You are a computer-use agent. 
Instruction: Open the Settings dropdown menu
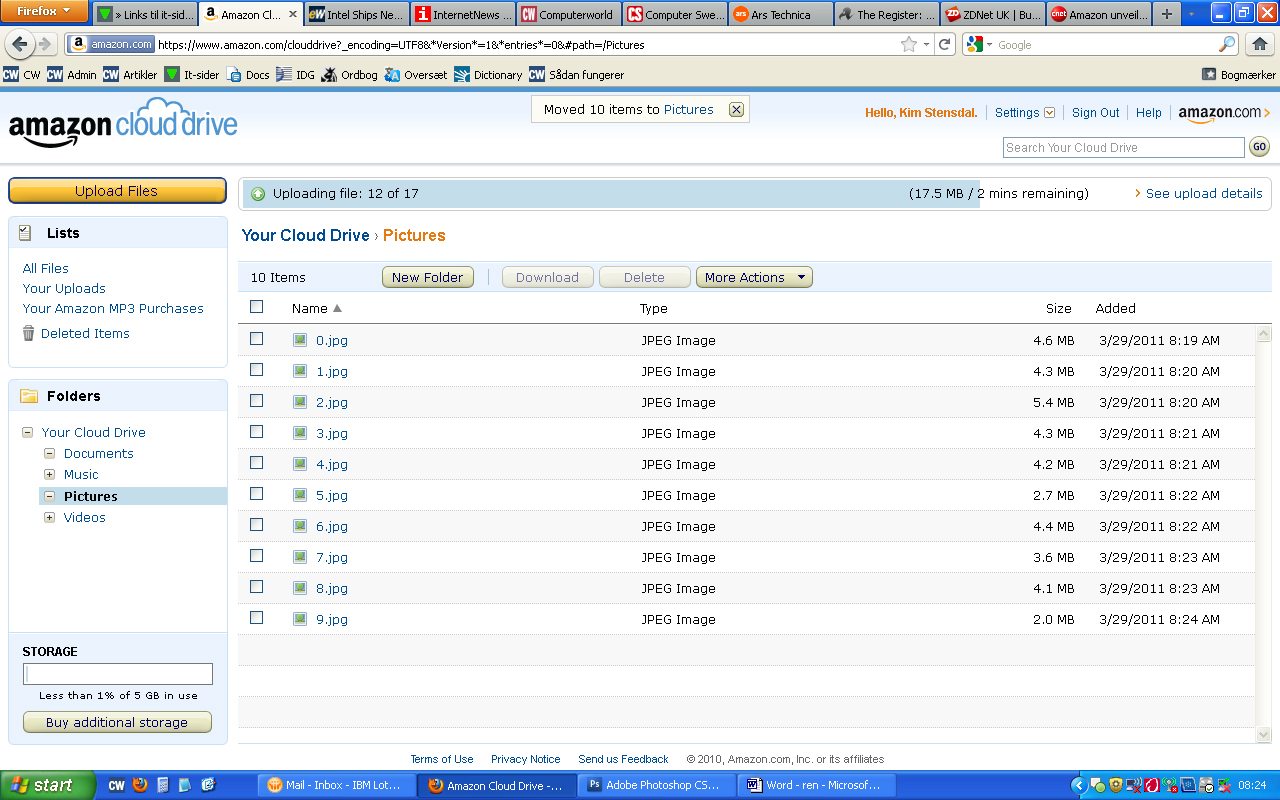pyautogui.click(x=1025, y=113)
